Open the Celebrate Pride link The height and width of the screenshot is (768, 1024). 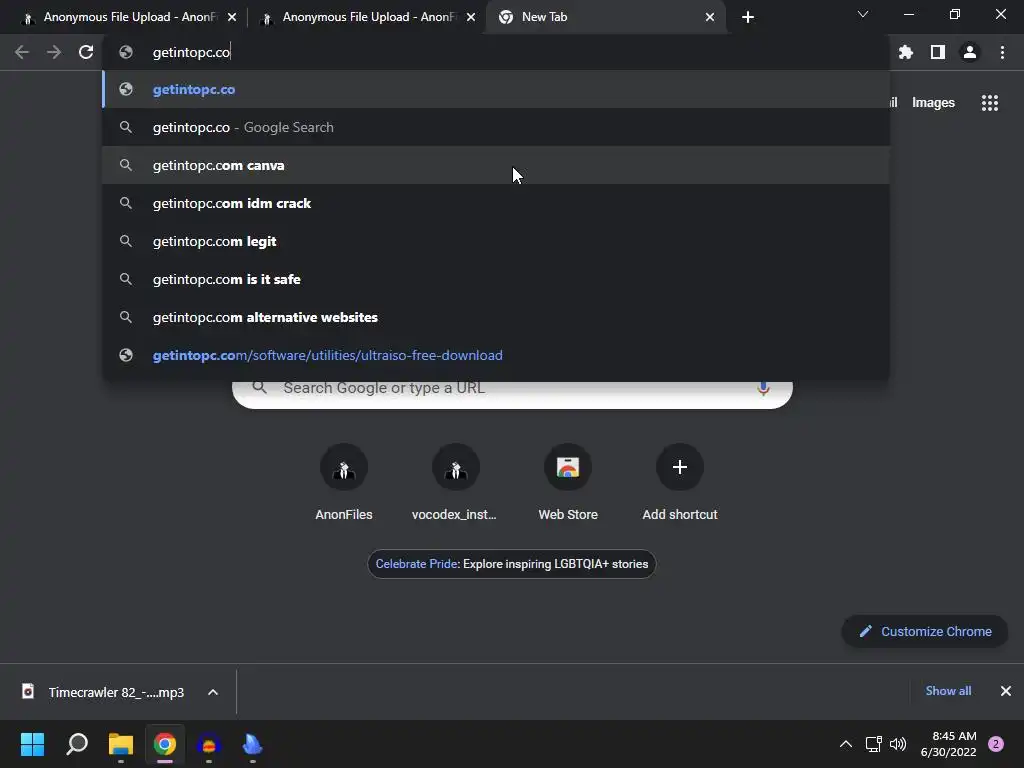[511, 564]
